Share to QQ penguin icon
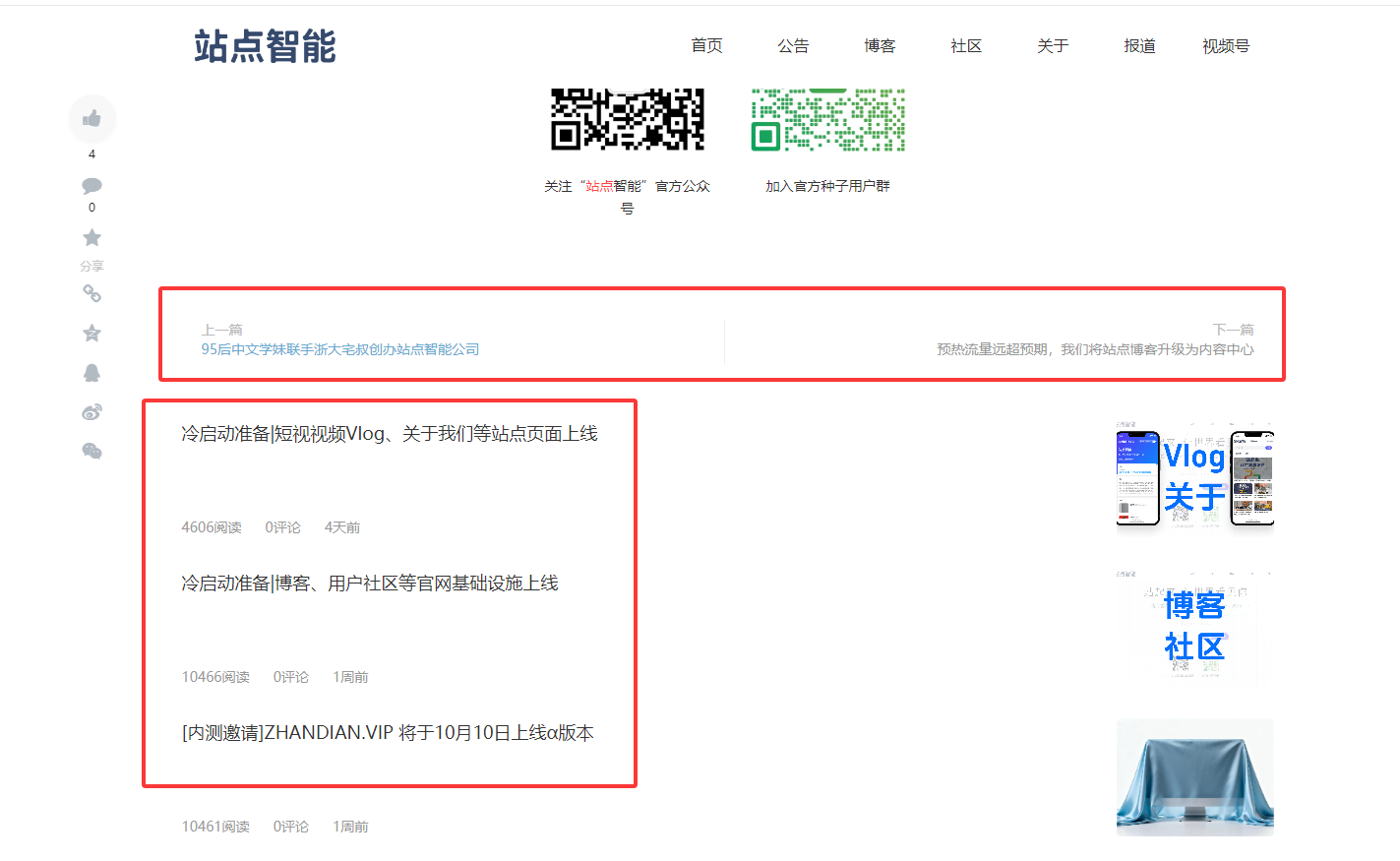 (92, 372)
